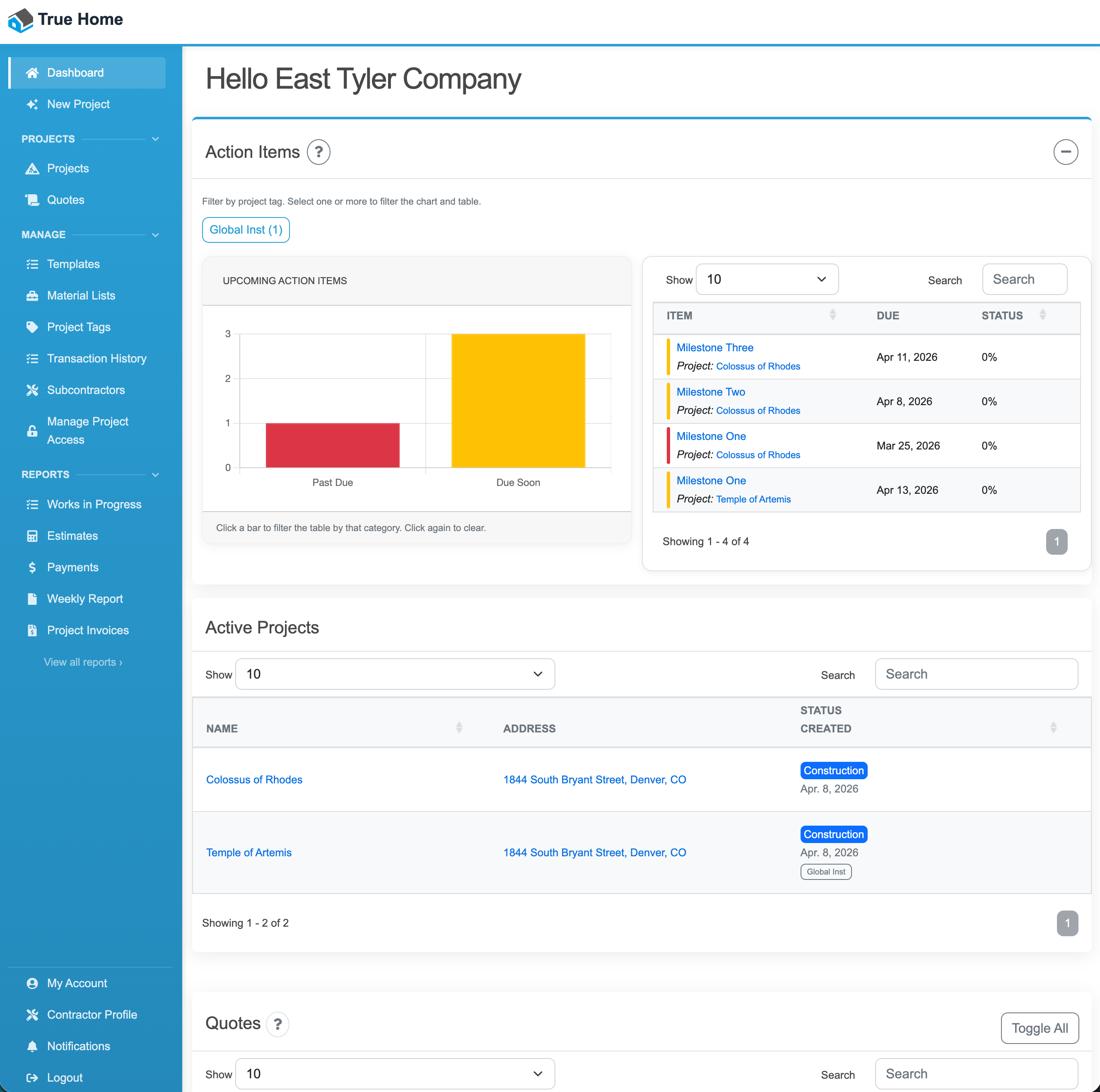Follow the View all reports link
Viewport: 1100px width, 1092px height.
pyautogui.click(x=82, y=662)
